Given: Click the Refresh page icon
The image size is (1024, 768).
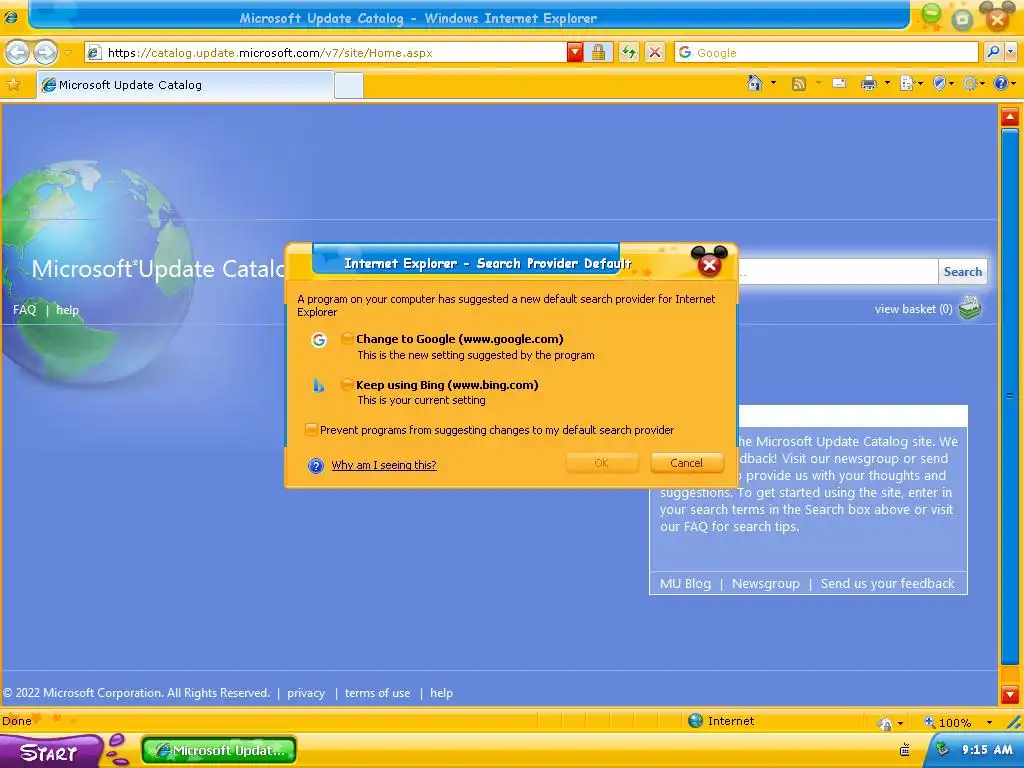Looking at the screenshot, I should (628, 52).
